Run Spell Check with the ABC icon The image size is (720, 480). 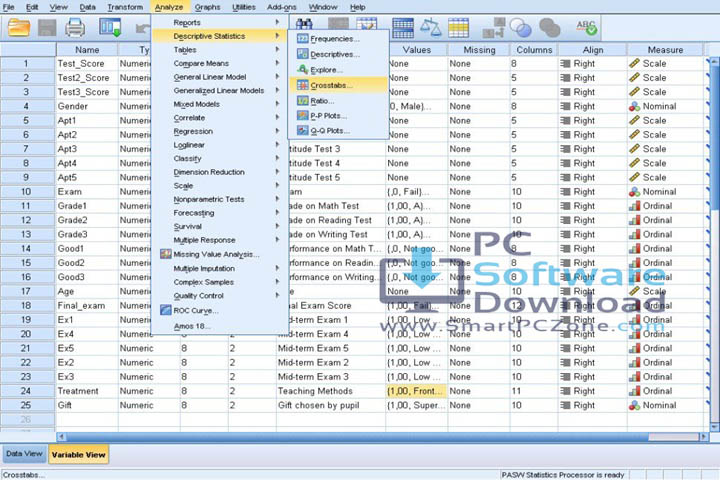pos(587,28)
